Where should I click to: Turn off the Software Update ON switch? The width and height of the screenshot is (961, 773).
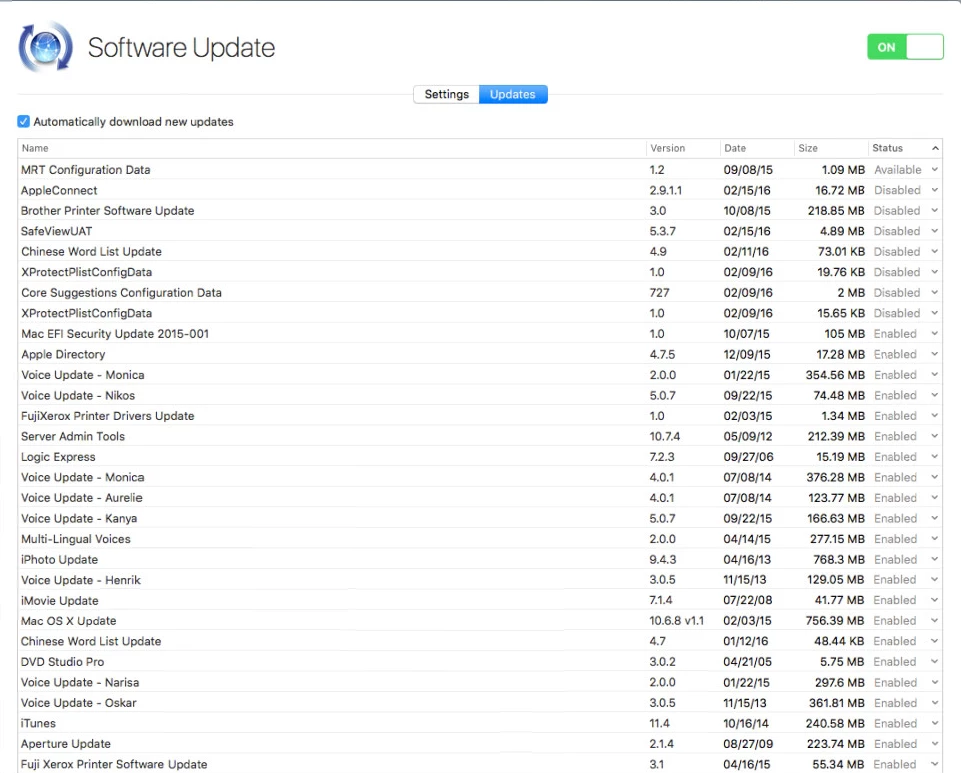(905, 47)
